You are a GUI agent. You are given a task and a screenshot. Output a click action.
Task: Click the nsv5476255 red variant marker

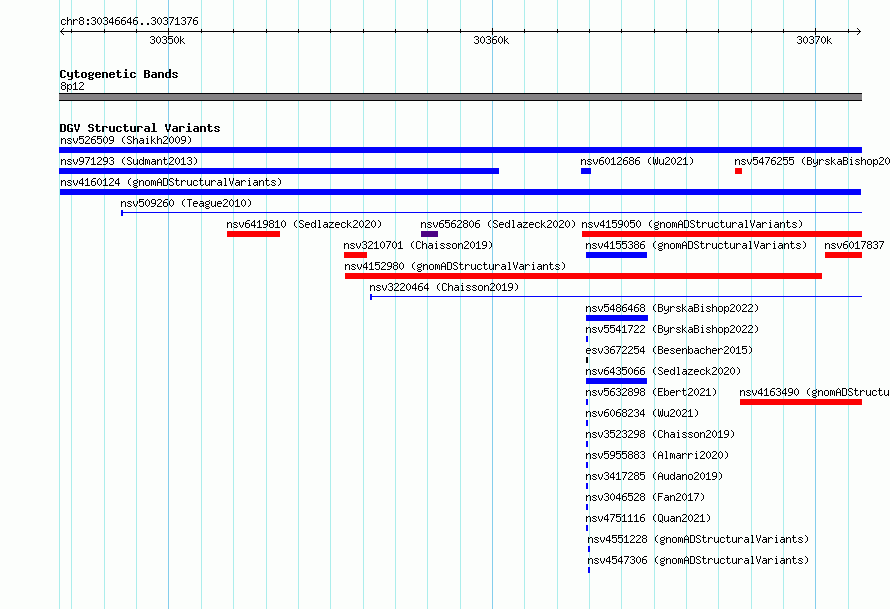pos(738,171)
